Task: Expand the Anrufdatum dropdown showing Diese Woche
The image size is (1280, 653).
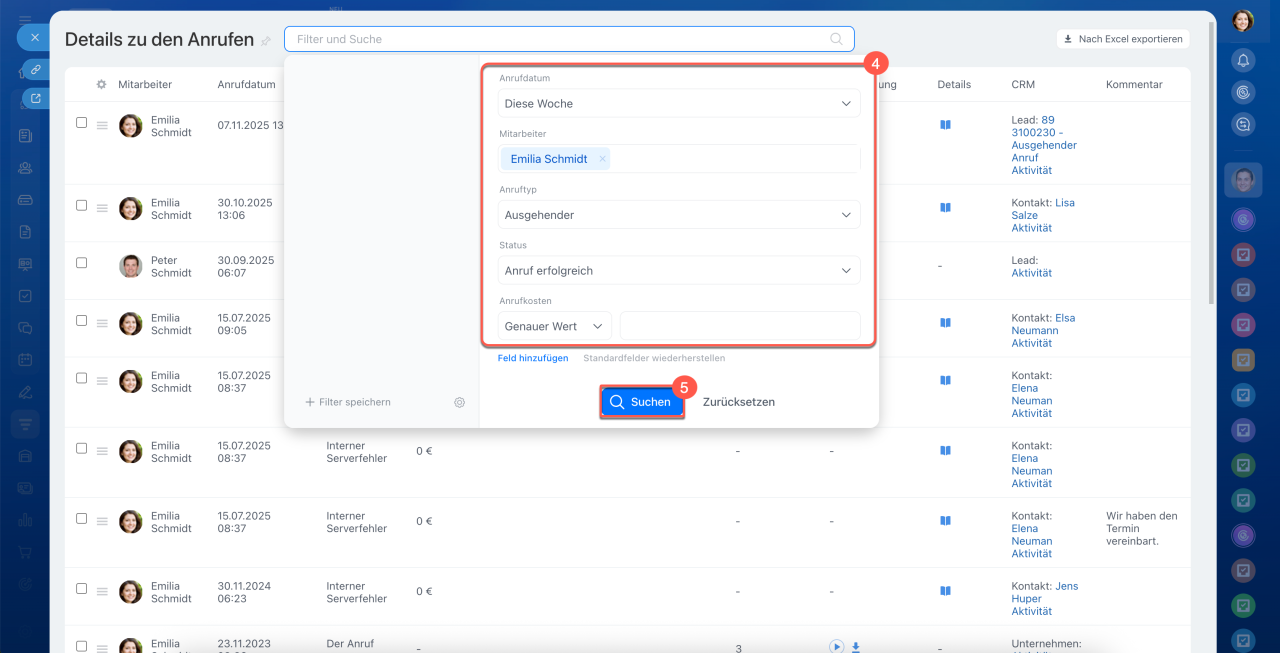Action: tap(679, 103)
